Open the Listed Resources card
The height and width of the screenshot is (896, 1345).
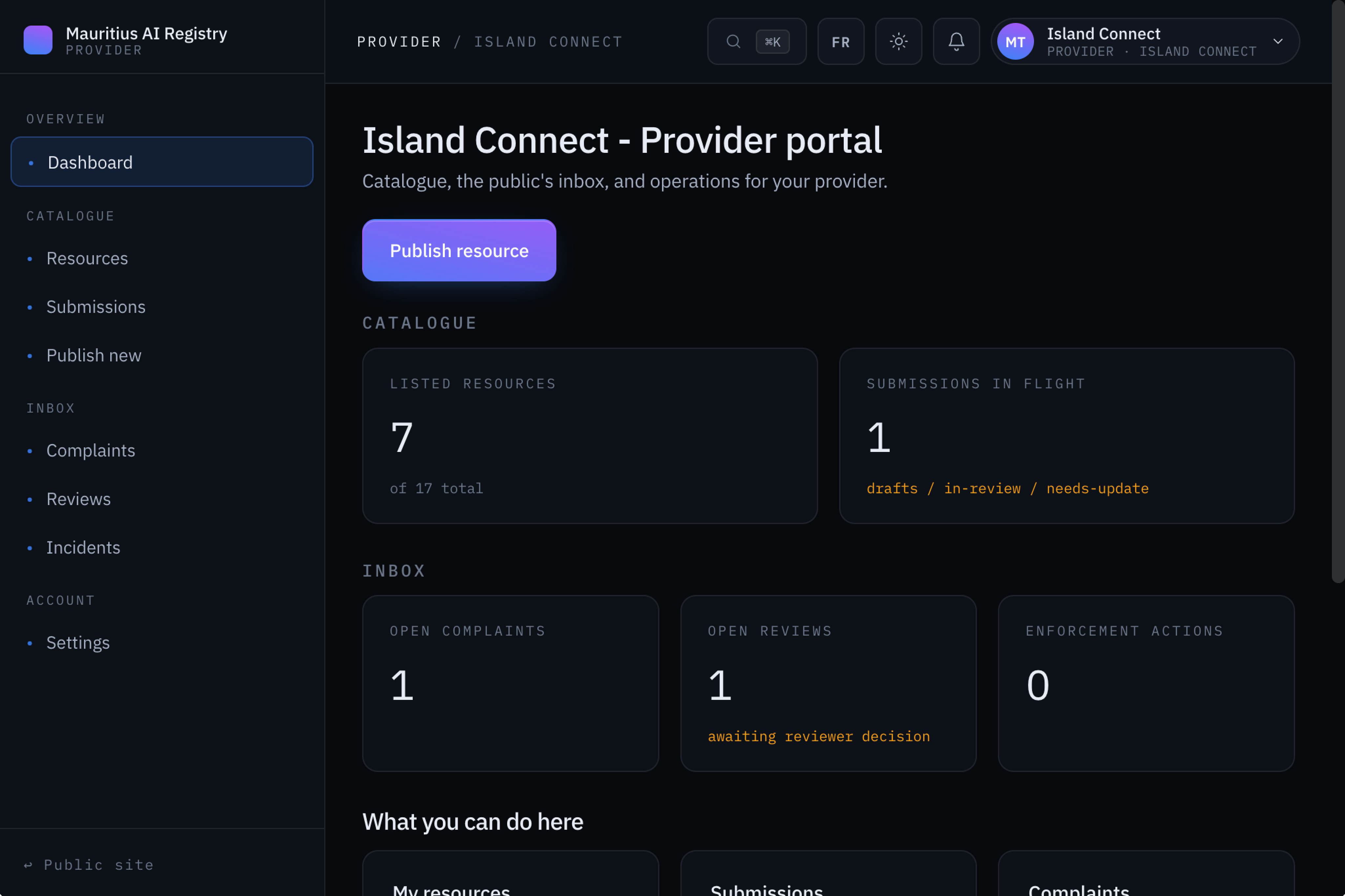(x=589, y=436)
